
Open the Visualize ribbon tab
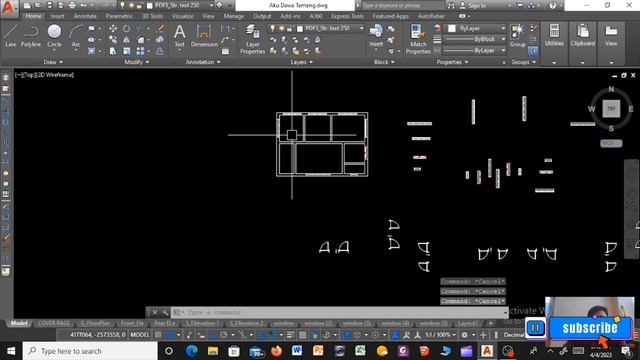pyautogui.click(x=182, y=16)
